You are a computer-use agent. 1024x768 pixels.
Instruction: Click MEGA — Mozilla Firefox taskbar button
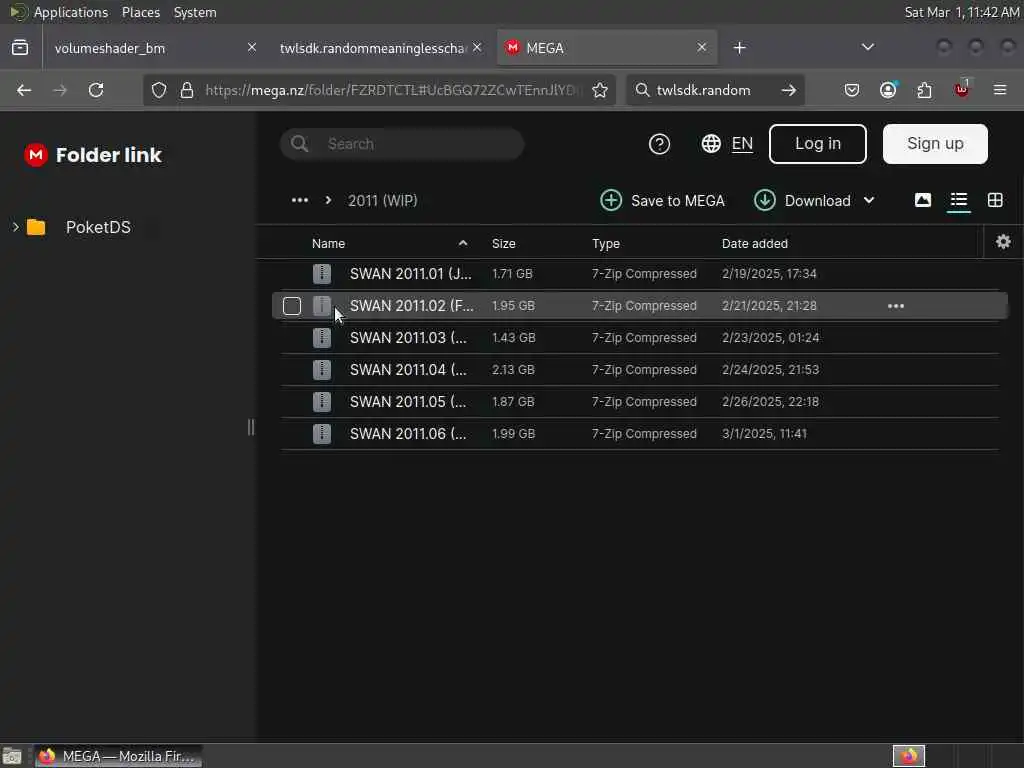[x=118, y=756]
